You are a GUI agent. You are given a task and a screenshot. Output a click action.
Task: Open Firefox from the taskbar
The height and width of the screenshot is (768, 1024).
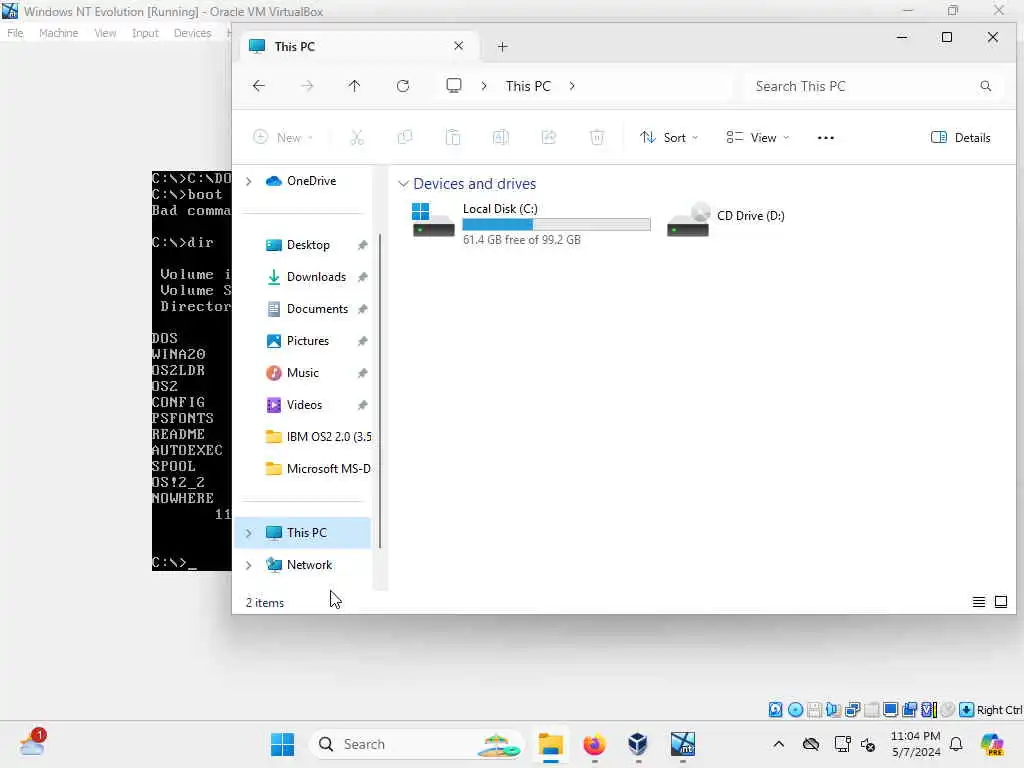coord(594,744)
